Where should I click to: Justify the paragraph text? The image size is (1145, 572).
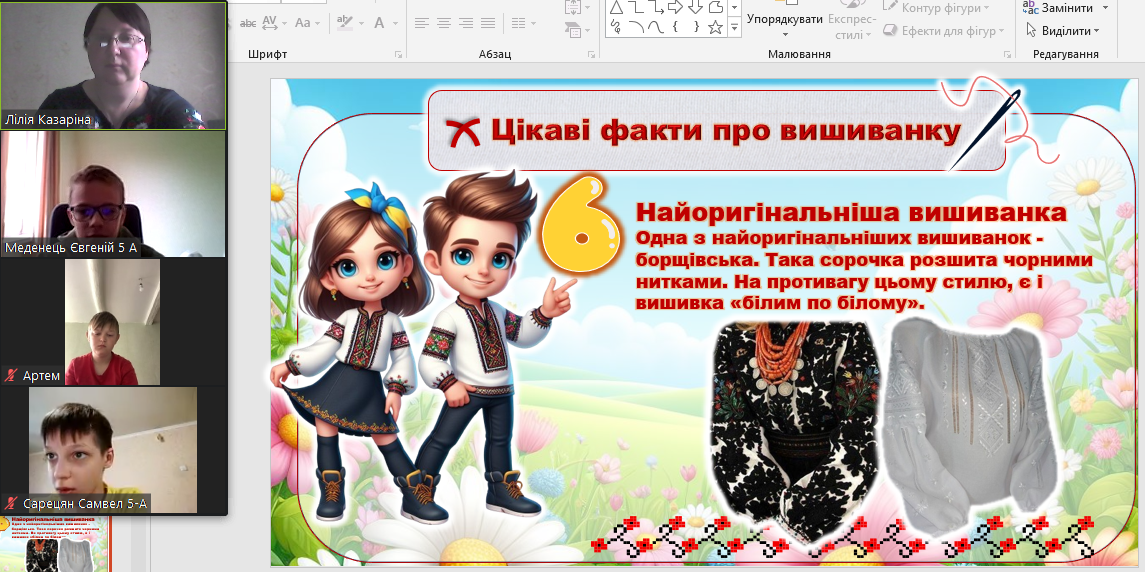pos(487,22)
